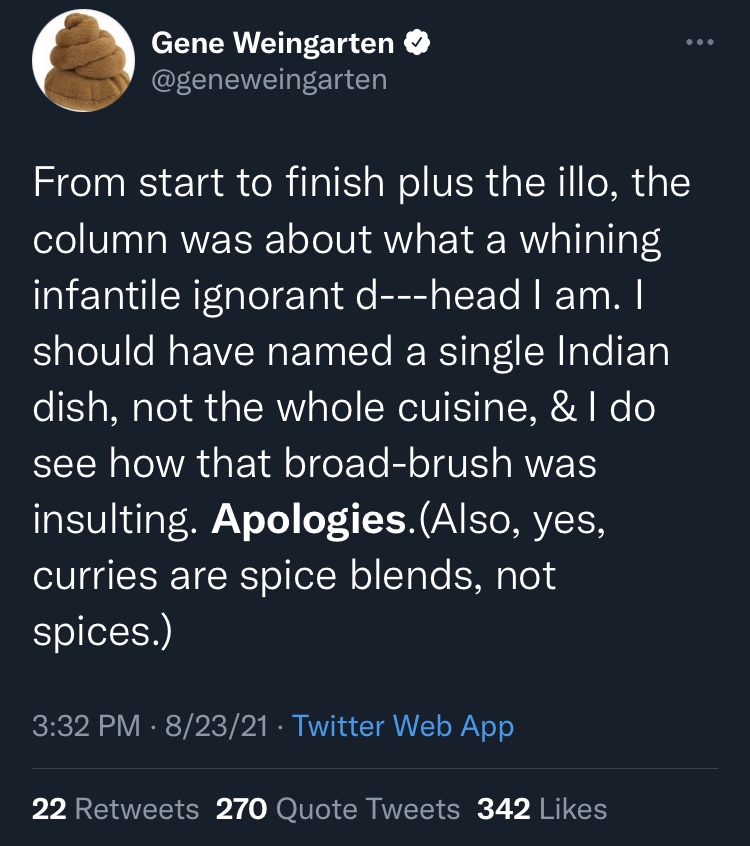Click the 3:32 PM timestamp
The width and height of the screenshot is (750, 846).
(86, 725)
